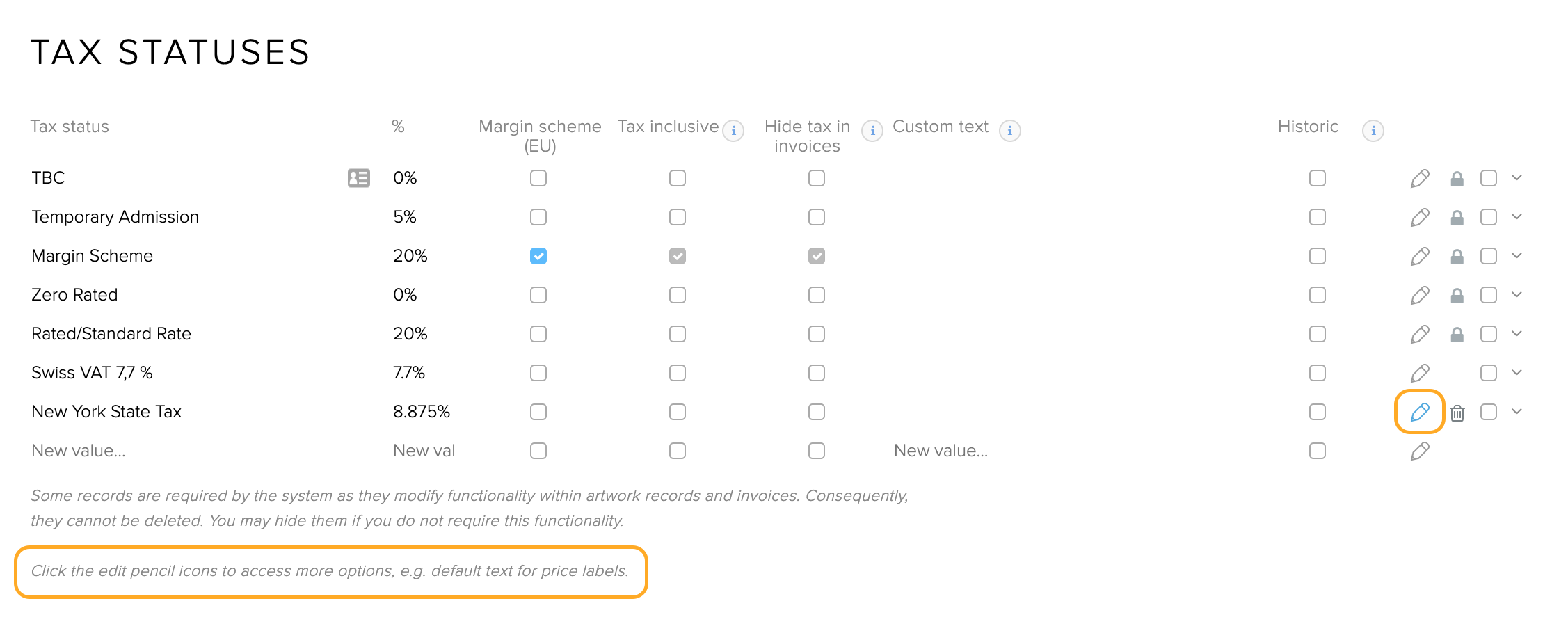The width and height of the screenshot is (1568, 640).
Task: View the Historic column info tooltip
Action: pyautogui.click(x=1373, y=130)
